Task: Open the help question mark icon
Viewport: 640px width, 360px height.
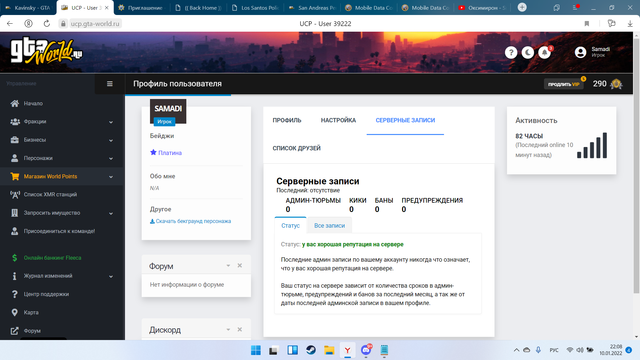Action: click(511, 53)
